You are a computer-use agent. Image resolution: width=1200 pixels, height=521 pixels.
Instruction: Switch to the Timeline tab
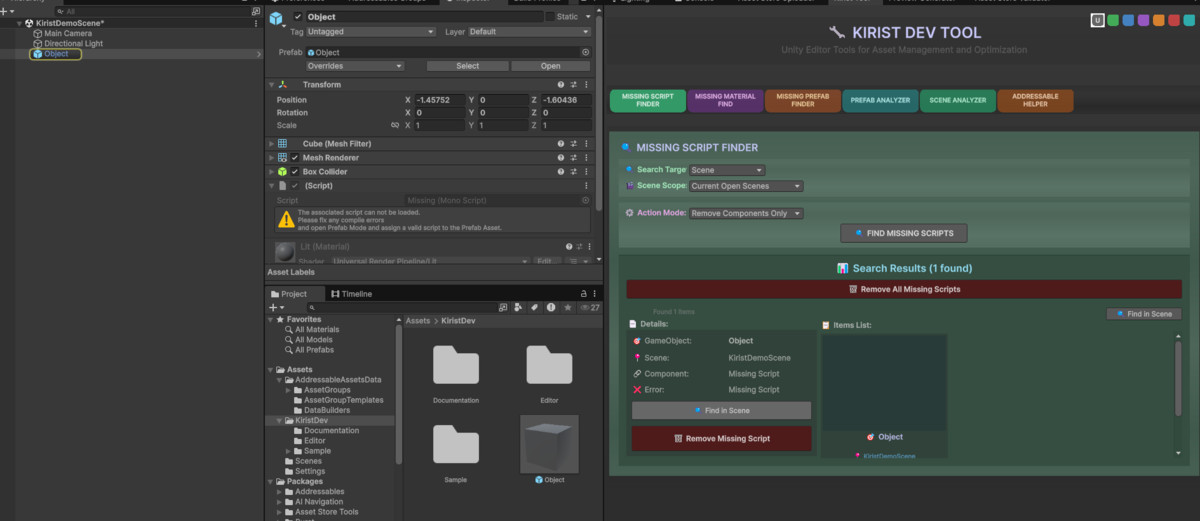(351, 294)
